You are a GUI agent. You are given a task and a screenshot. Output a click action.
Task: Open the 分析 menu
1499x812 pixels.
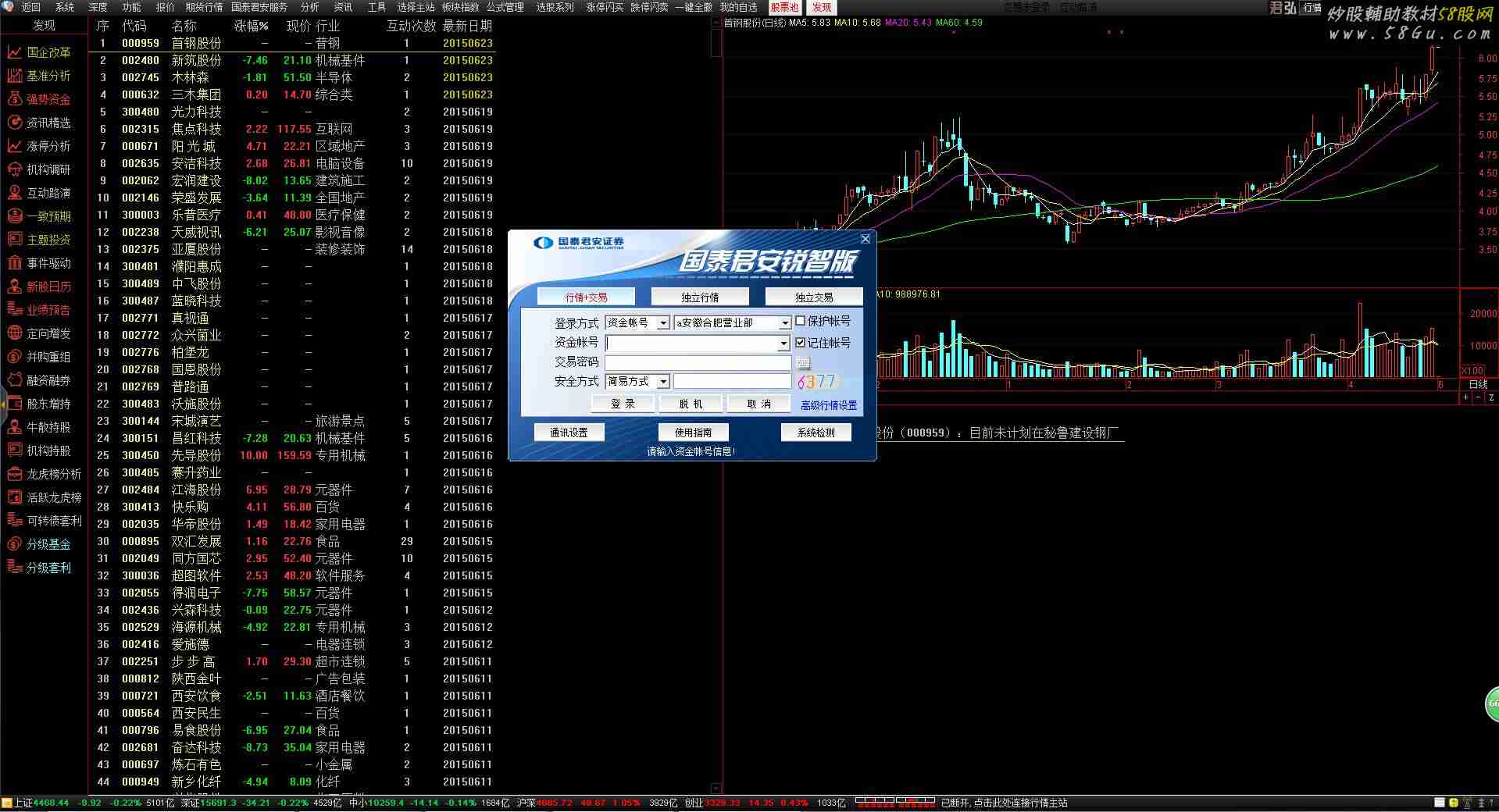click(310, 7)
